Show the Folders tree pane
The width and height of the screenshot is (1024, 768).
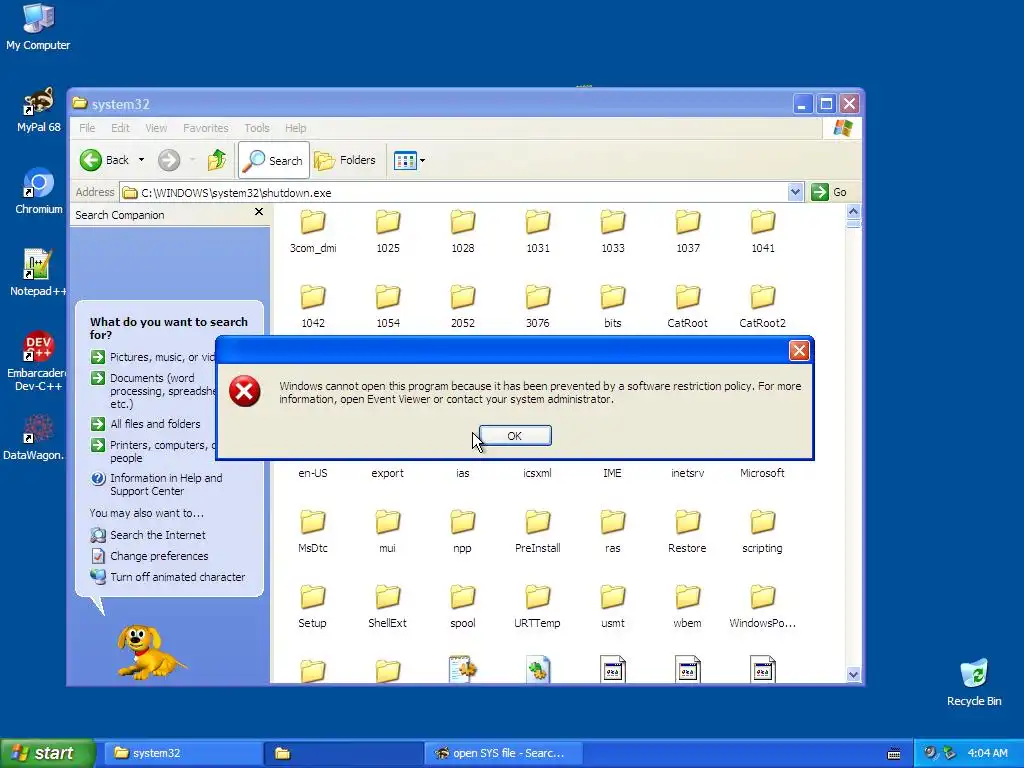click(345, 160)
